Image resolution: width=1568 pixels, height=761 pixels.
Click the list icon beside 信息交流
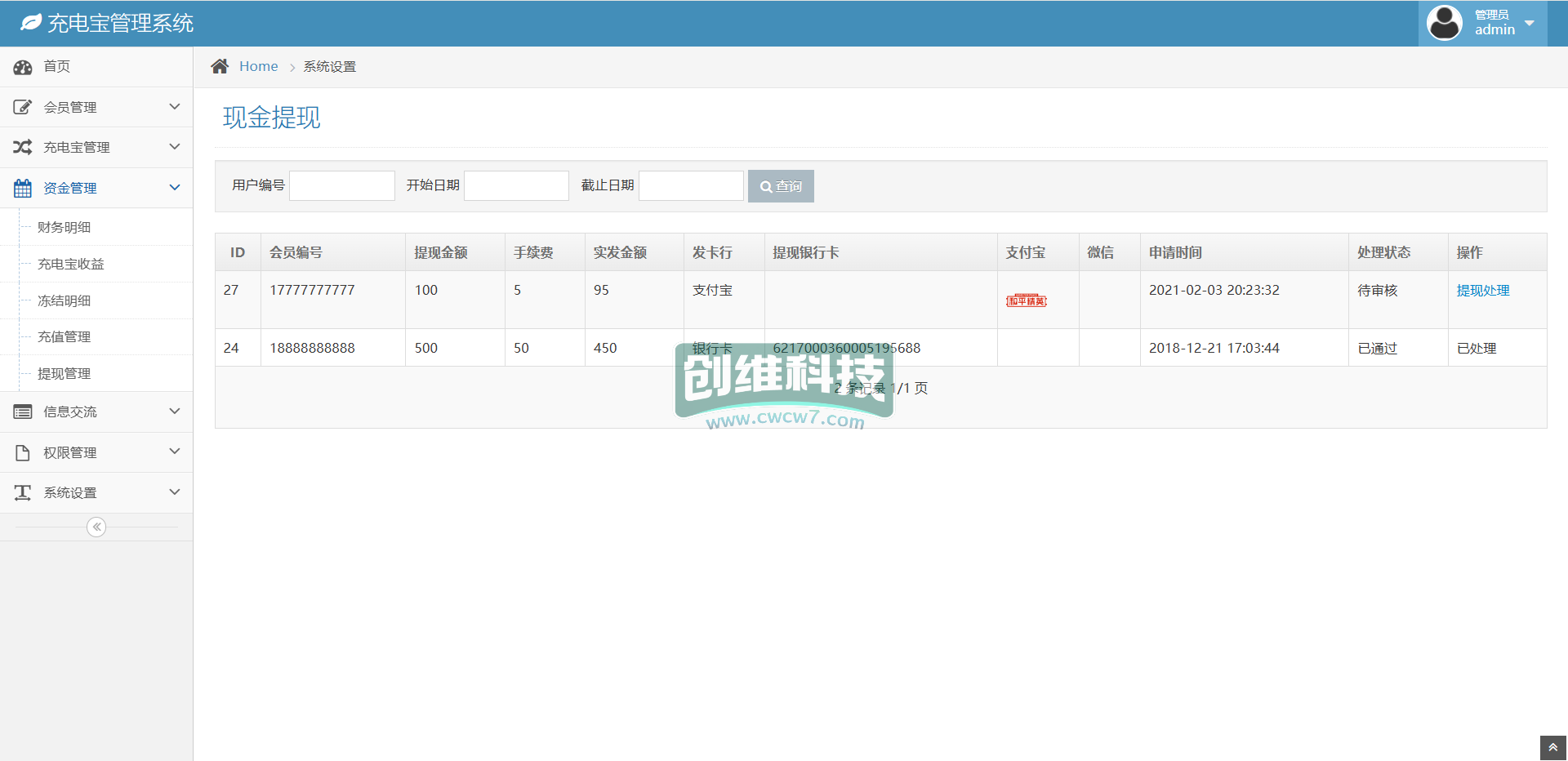pyautogui.click(x=23, y=412)
